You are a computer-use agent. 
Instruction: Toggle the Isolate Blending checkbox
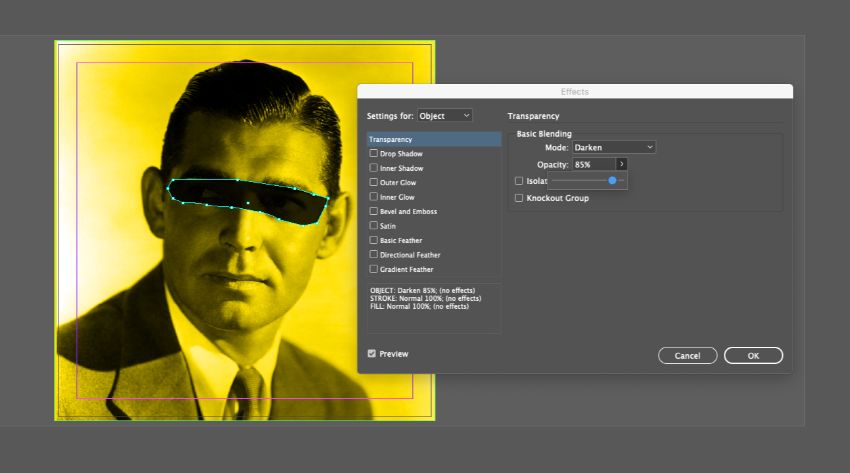(519, 181)
